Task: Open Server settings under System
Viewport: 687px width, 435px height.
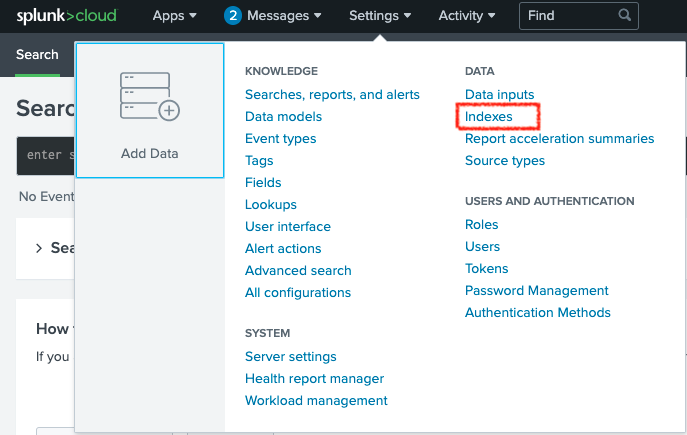Action: (290, 357)
